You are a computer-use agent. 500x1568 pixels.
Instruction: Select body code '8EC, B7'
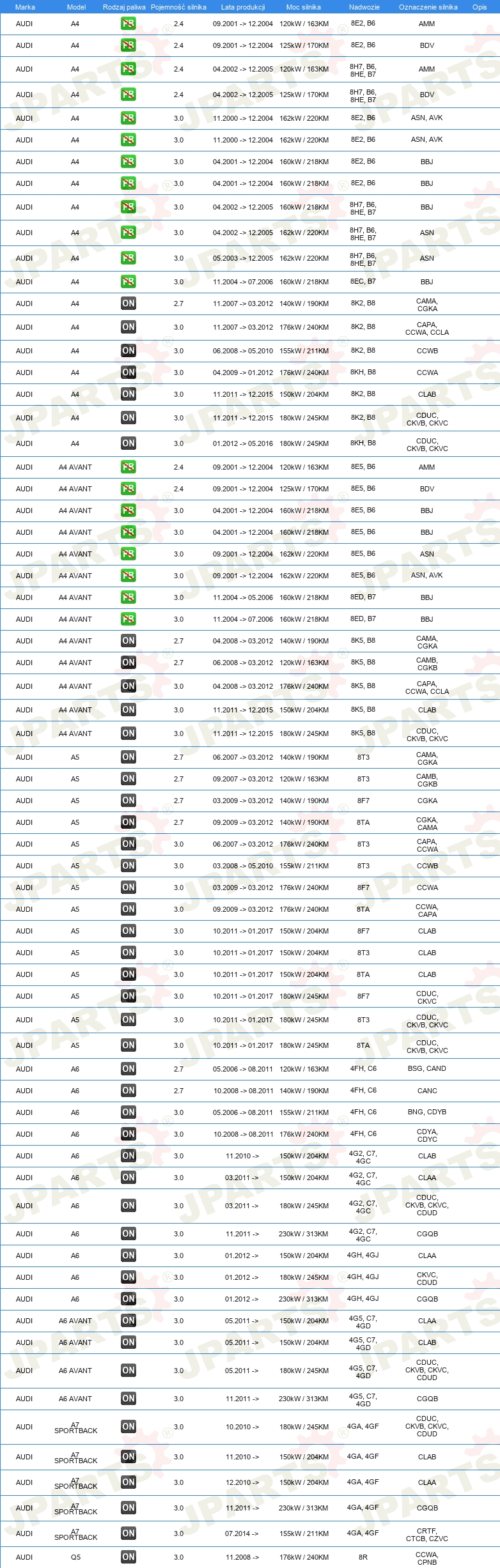pos(363,281)
